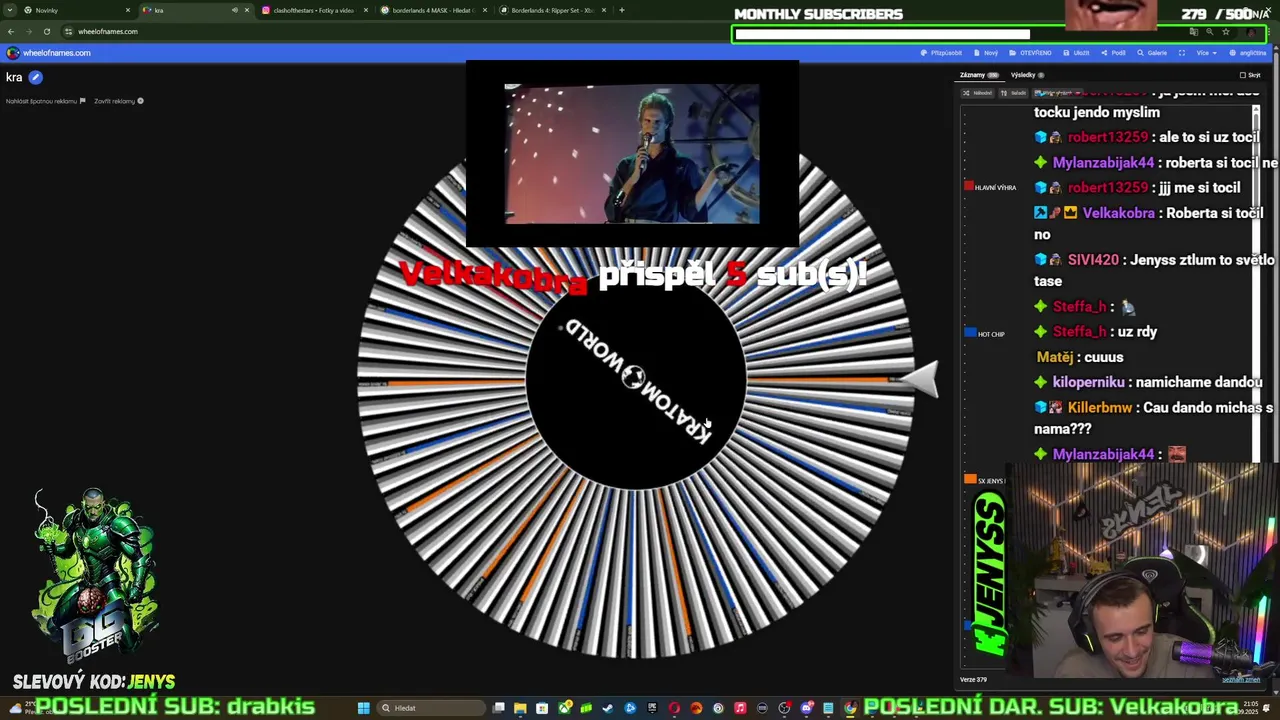The image size is (1280, 720).
Task: Open Google Chrome on the taskbar
Action: (x=850, y=708)
